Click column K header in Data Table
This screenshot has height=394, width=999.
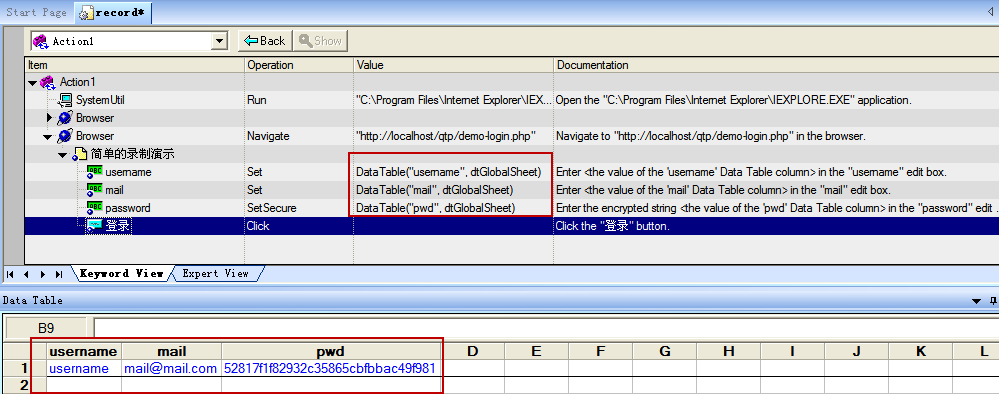click(x=921, y=351)
